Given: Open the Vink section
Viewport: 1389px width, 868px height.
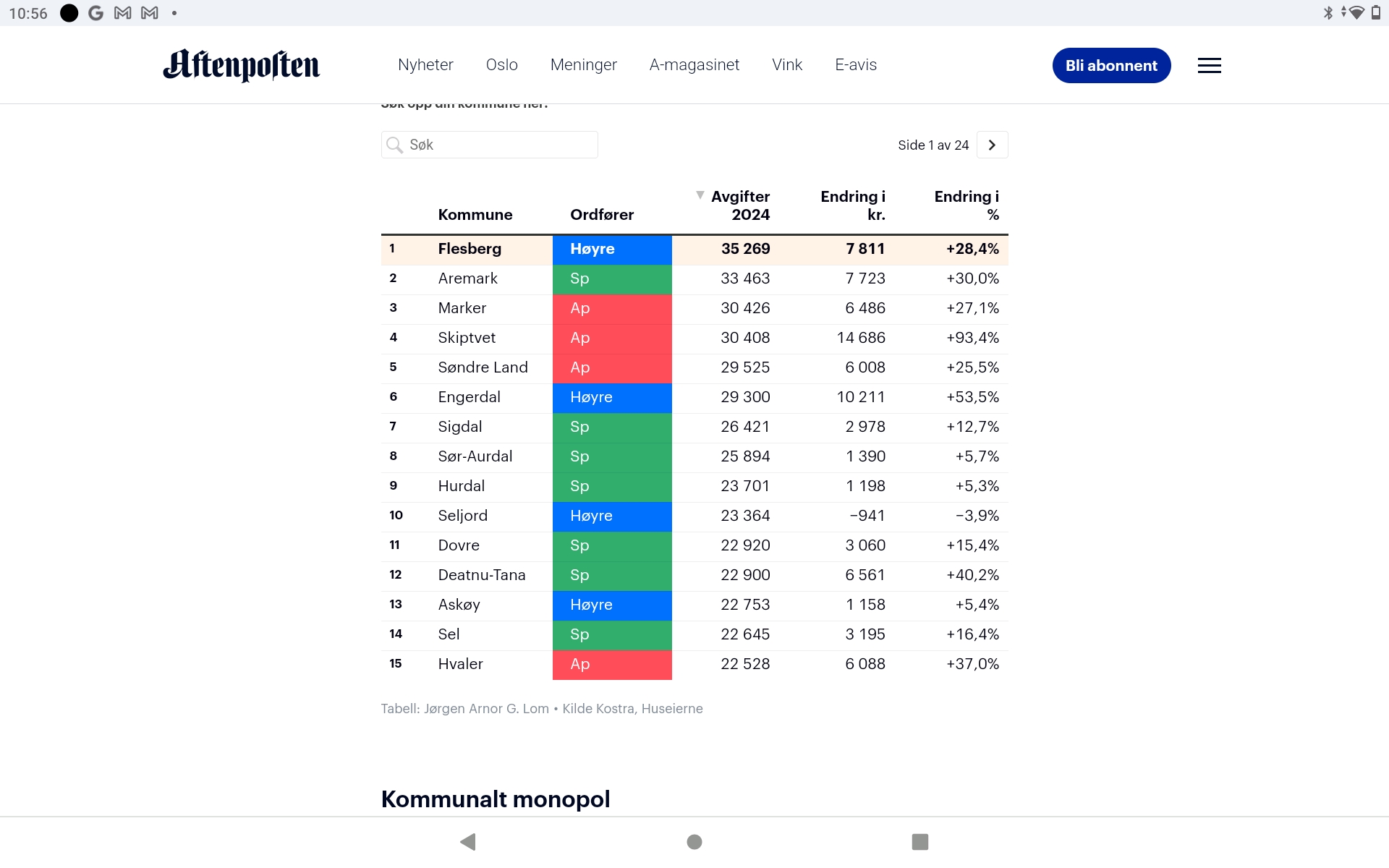Looking at the screenshot, I should pos(787,65).
